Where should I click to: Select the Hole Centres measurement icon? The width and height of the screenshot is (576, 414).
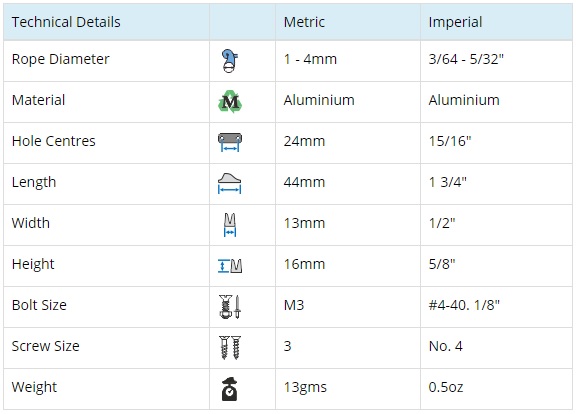(230, 142)
